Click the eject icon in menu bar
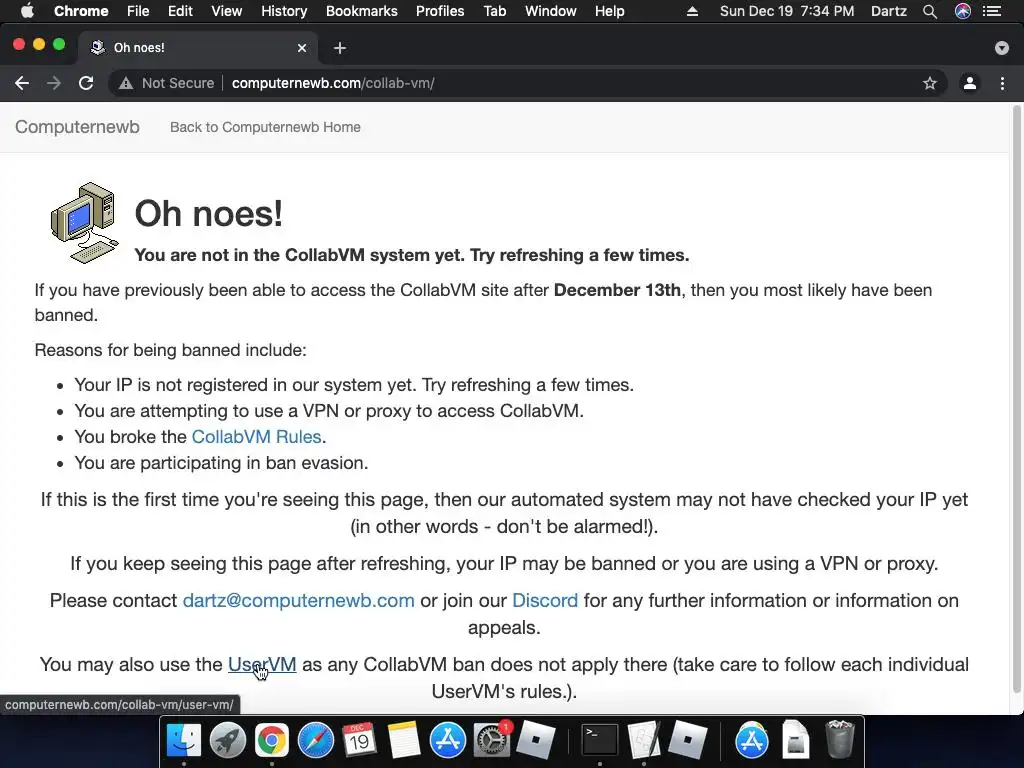Viewport: 1024px width, 768px height. click(x=692, y=11)
